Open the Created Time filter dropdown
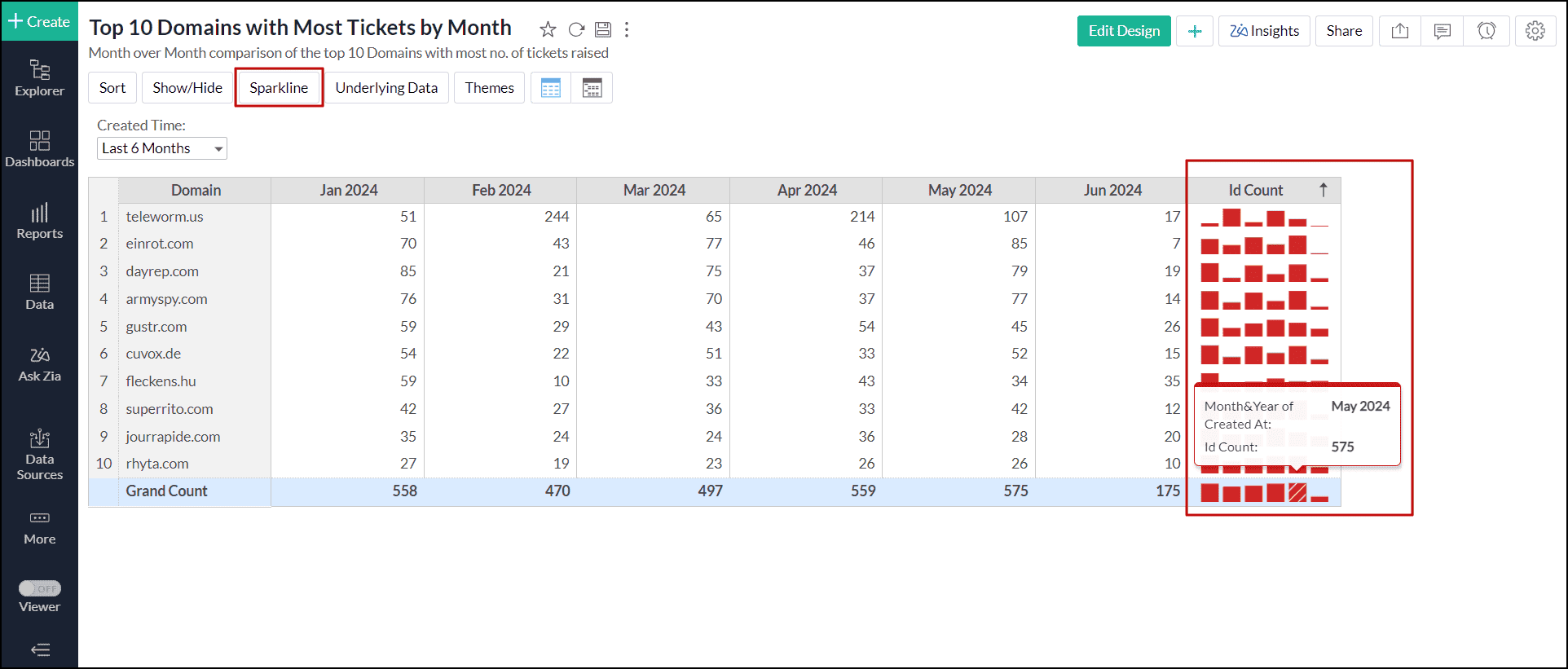Image resolution: width=1568 pixels, height=669 pixels. pos(161,148)
